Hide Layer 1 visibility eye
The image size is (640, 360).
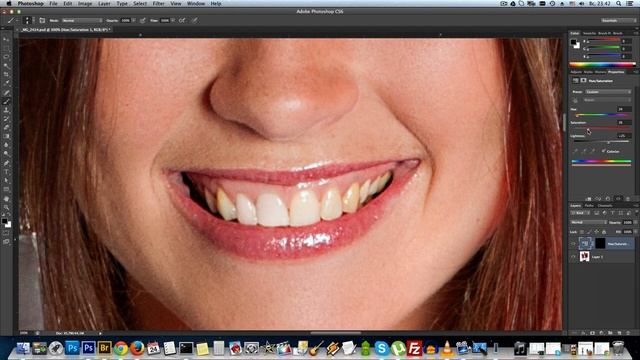pyautogui.click(x=573, y=257)
